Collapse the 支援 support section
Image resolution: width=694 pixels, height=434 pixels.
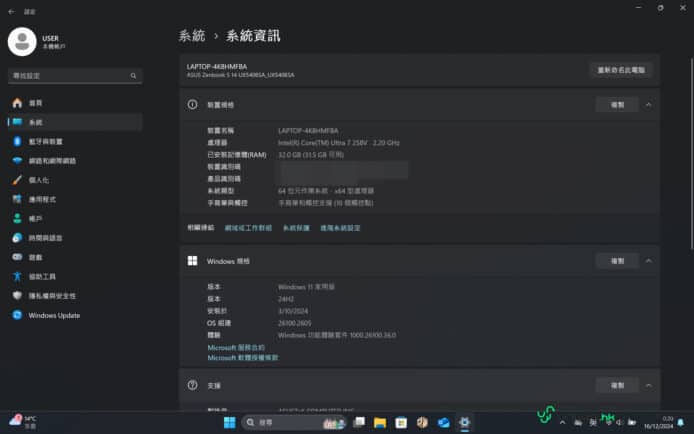[x=648, y=385]
